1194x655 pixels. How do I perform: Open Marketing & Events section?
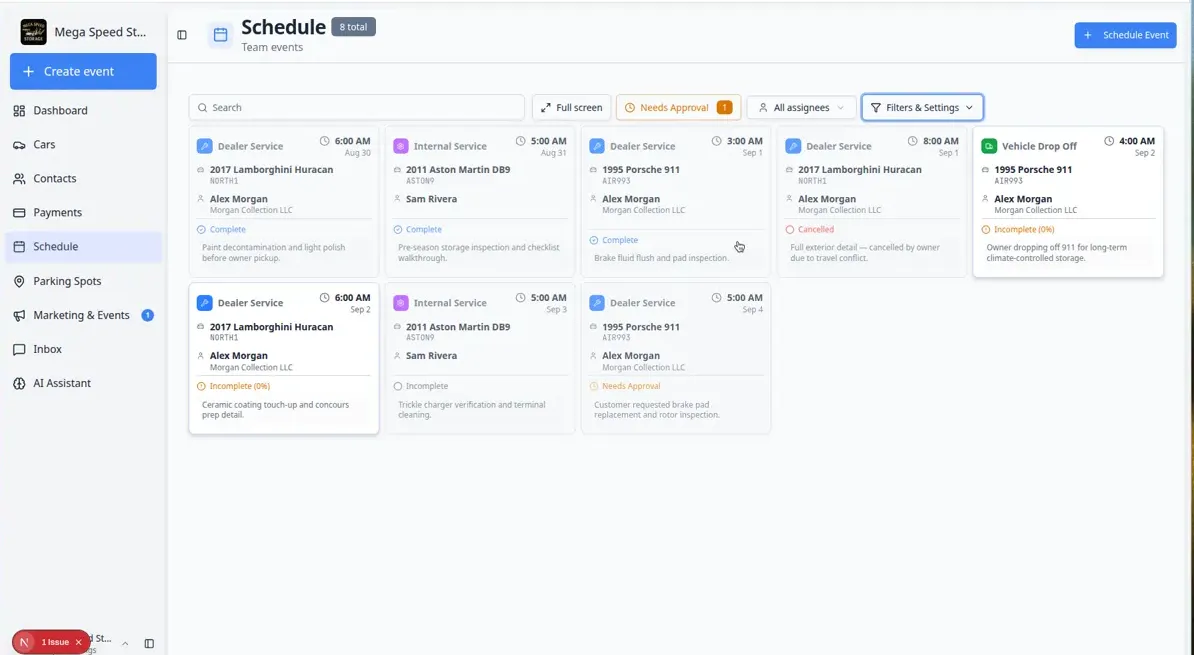[84, 315]
